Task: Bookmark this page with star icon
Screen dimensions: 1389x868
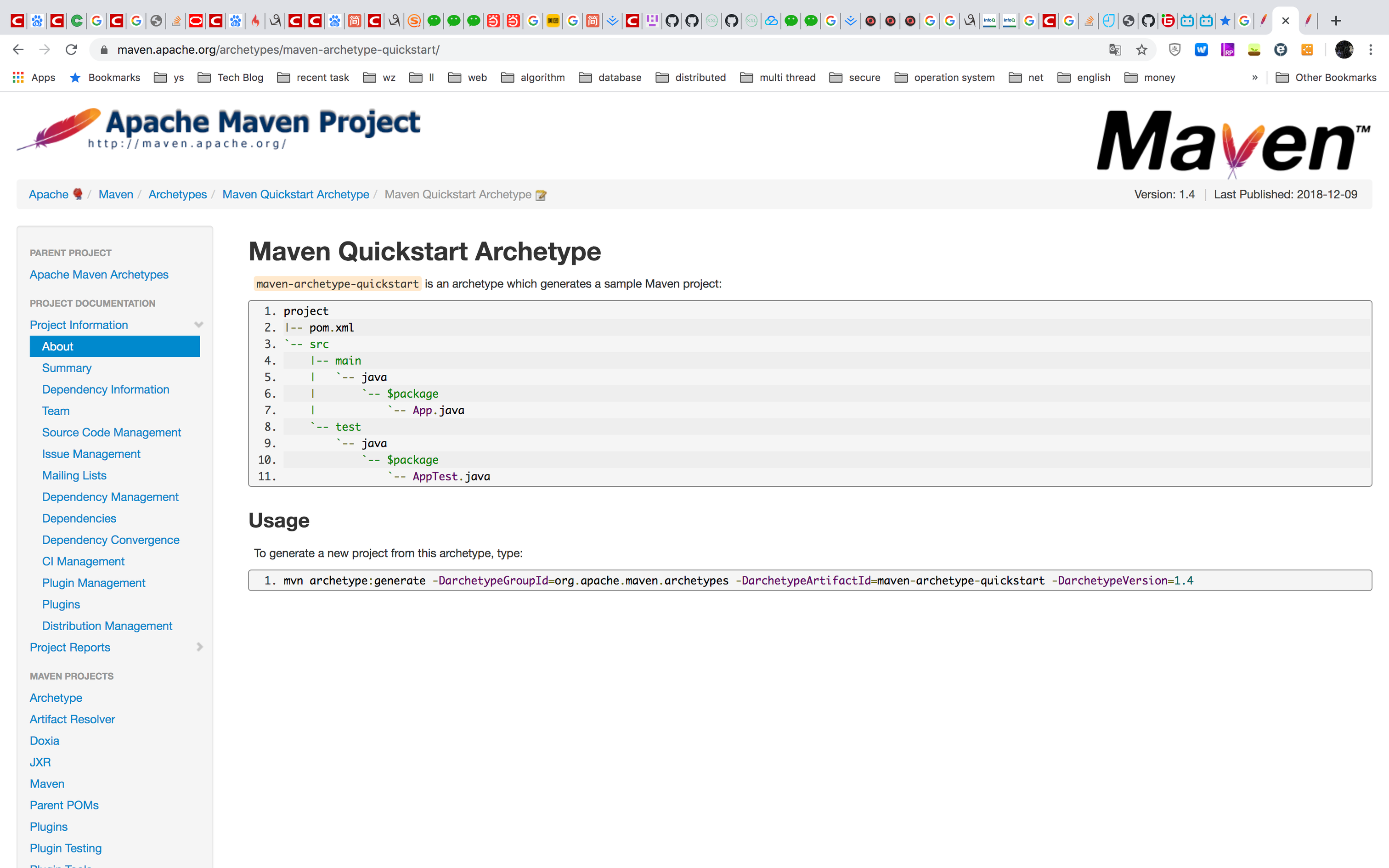Action: click(x=1141, y=50)
